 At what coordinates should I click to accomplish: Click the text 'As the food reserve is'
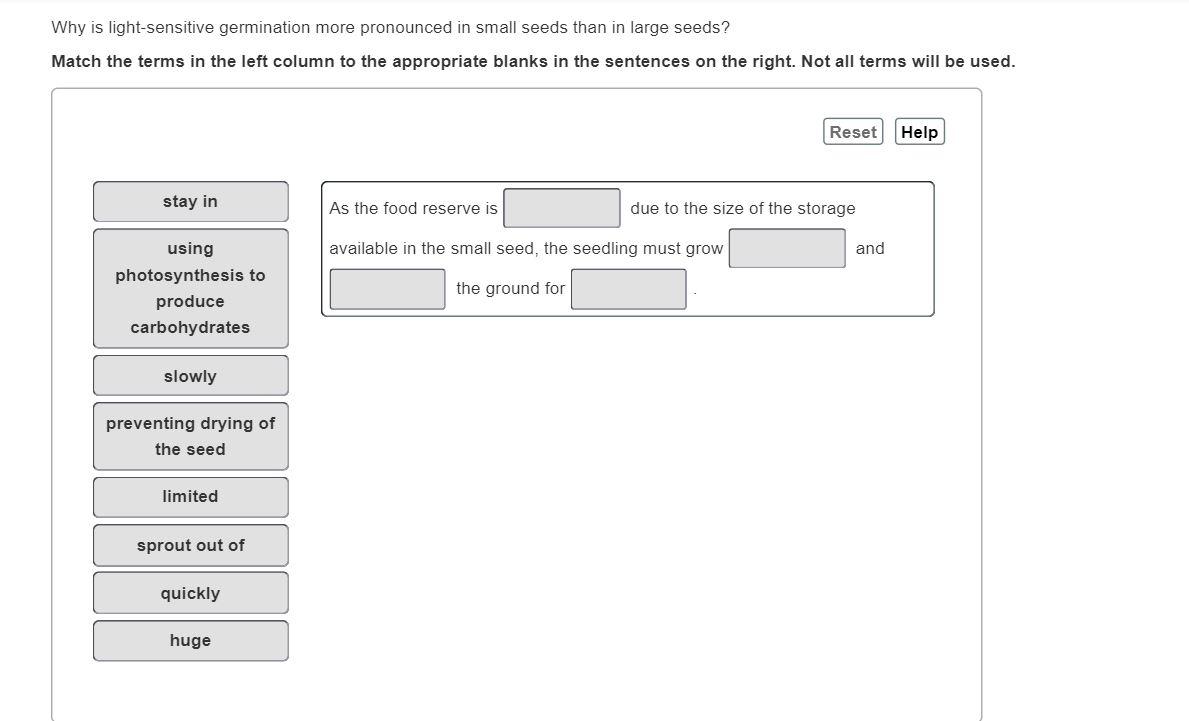click(x=413, y=208)
